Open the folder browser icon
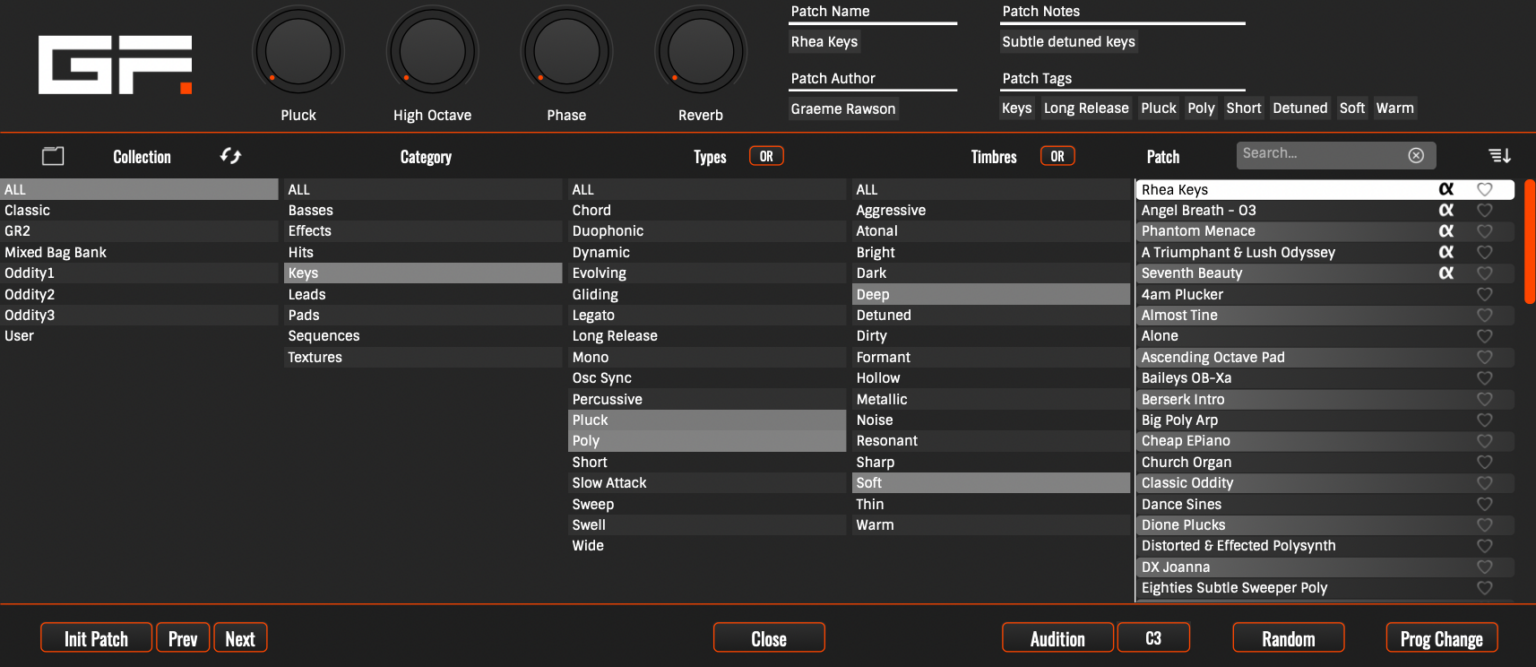 (x=52, y=156)
